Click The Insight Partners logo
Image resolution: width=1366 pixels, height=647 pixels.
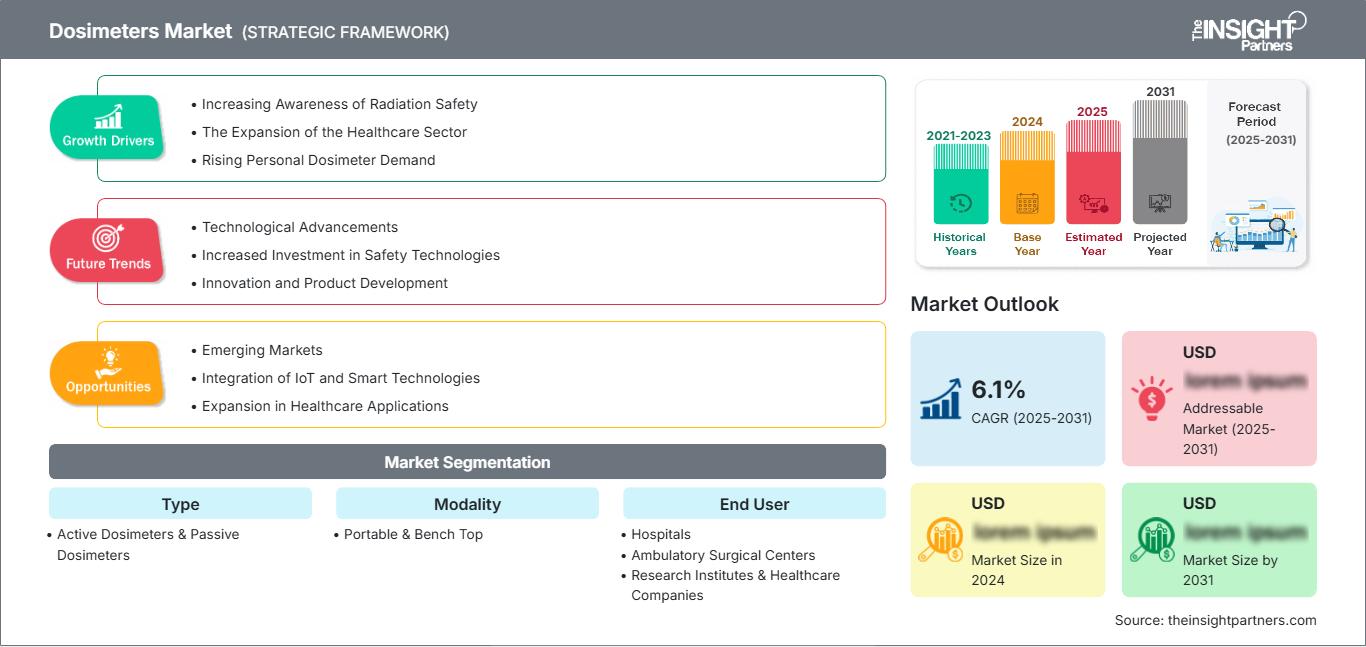click(1248, 30)
